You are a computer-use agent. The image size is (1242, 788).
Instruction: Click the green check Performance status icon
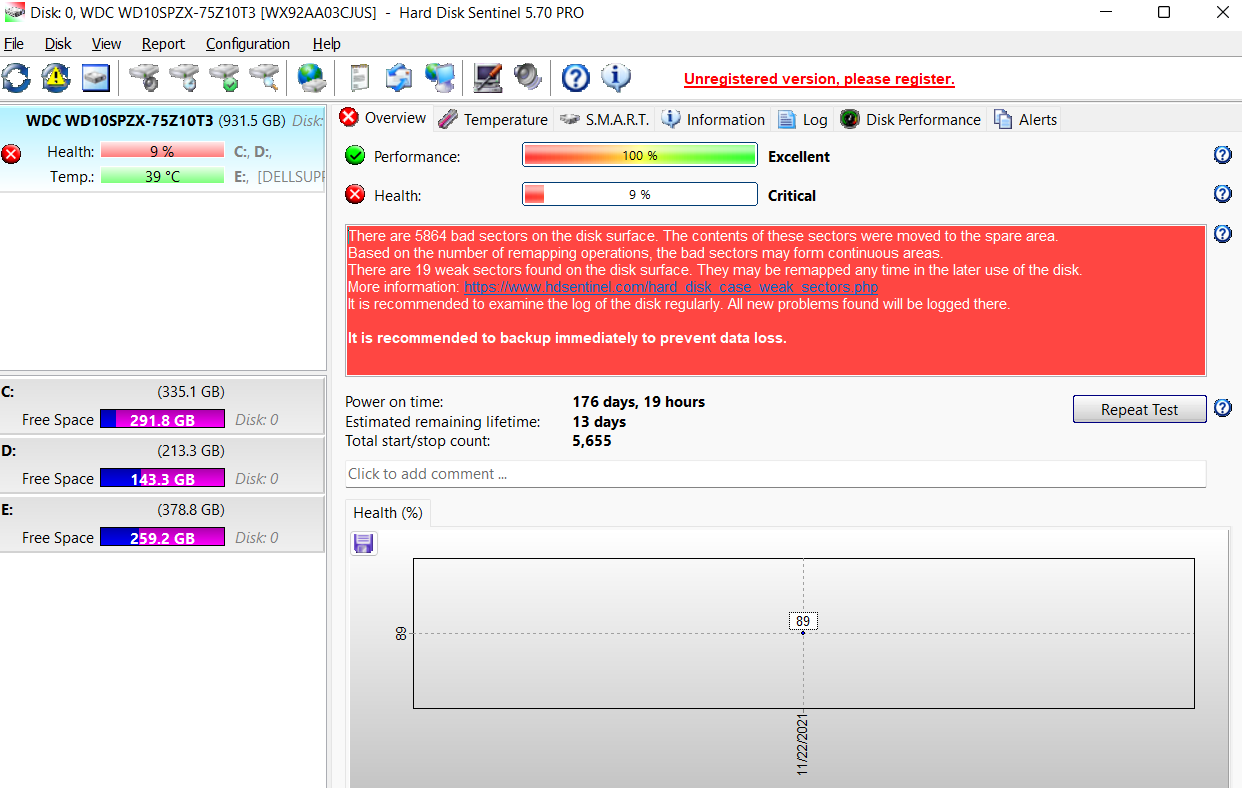(355, 156)
